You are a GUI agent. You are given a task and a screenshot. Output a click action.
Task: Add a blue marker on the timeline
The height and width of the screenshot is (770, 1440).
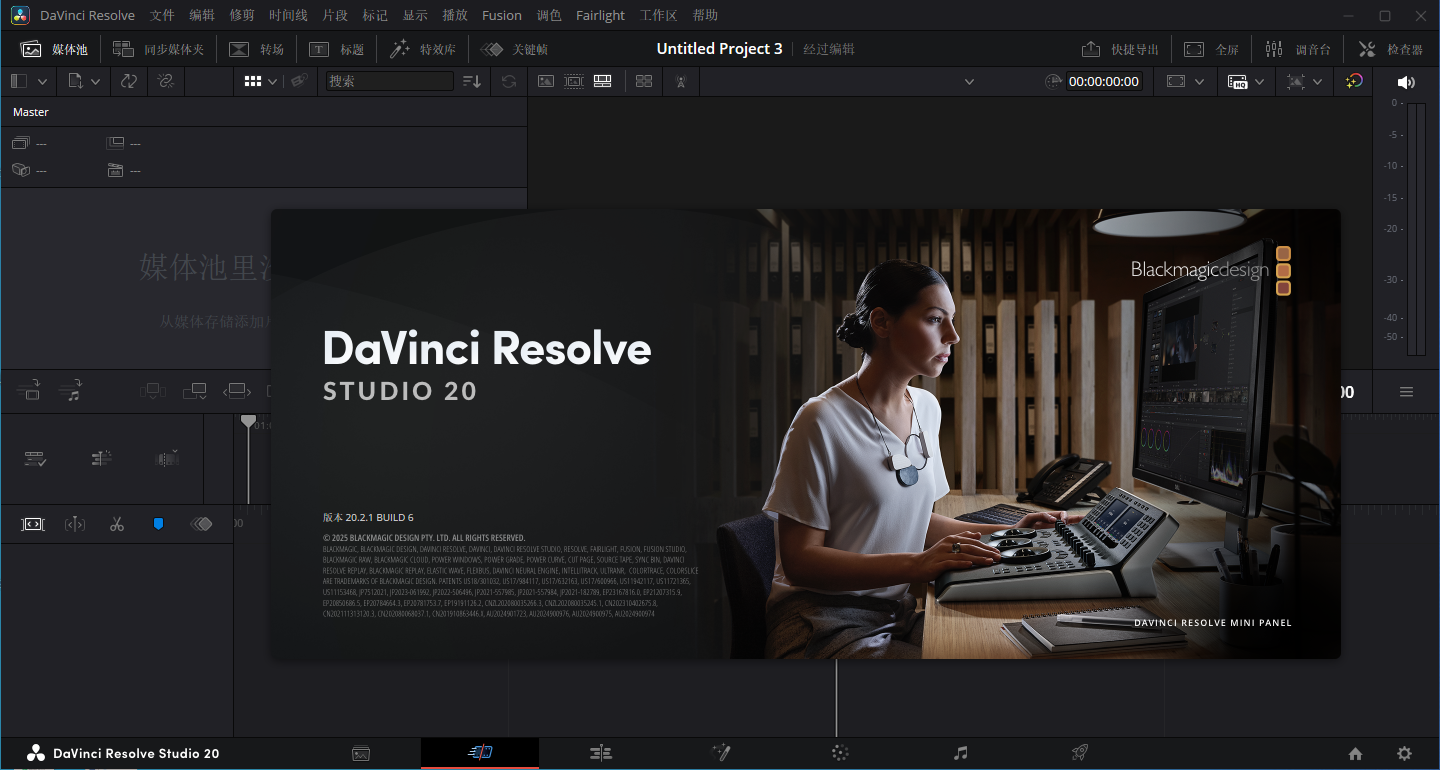pyautogui.click(x=158, y=524)
